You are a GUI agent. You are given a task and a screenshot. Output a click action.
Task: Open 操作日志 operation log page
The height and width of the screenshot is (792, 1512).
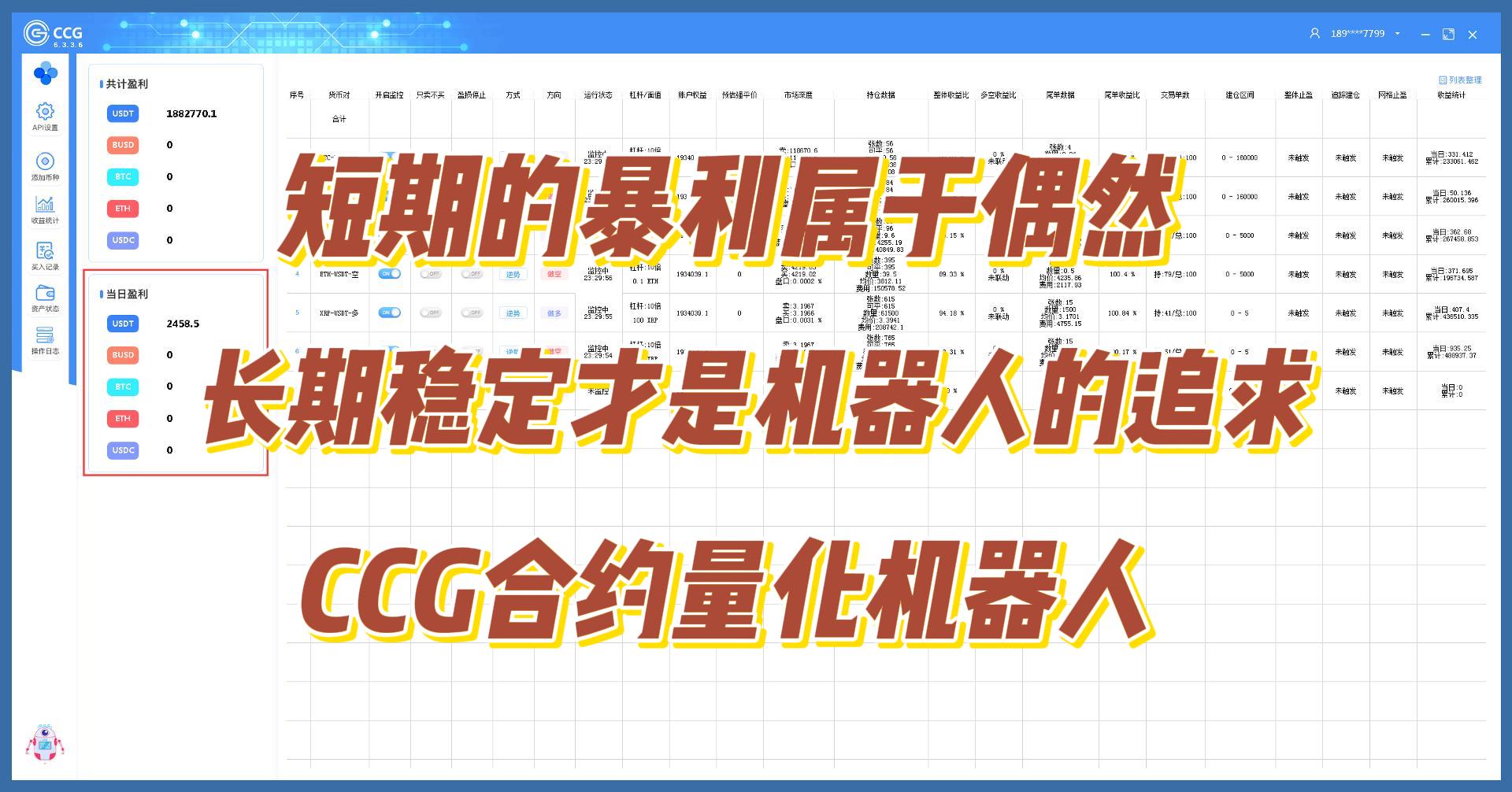(x=45, y=341)
